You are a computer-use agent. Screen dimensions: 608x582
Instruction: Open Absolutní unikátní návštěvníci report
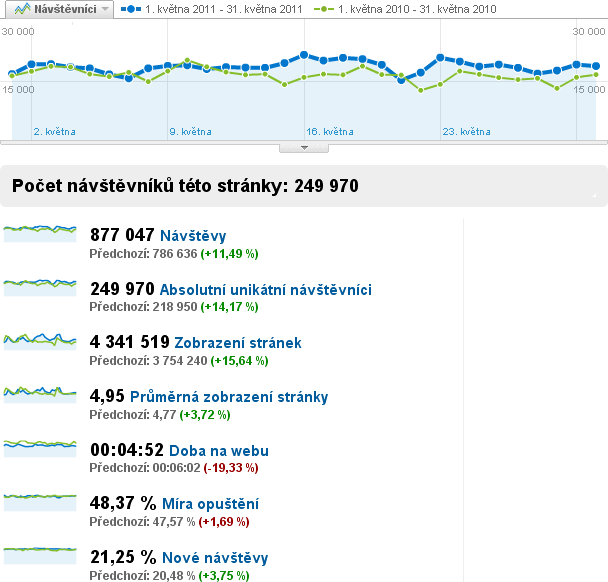[266, 290]
